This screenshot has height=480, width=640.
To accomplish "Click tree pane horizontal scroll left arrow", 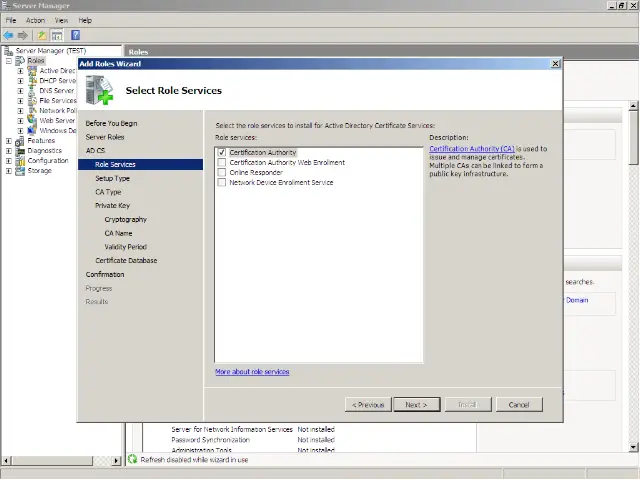I will [x=6, y=460].
